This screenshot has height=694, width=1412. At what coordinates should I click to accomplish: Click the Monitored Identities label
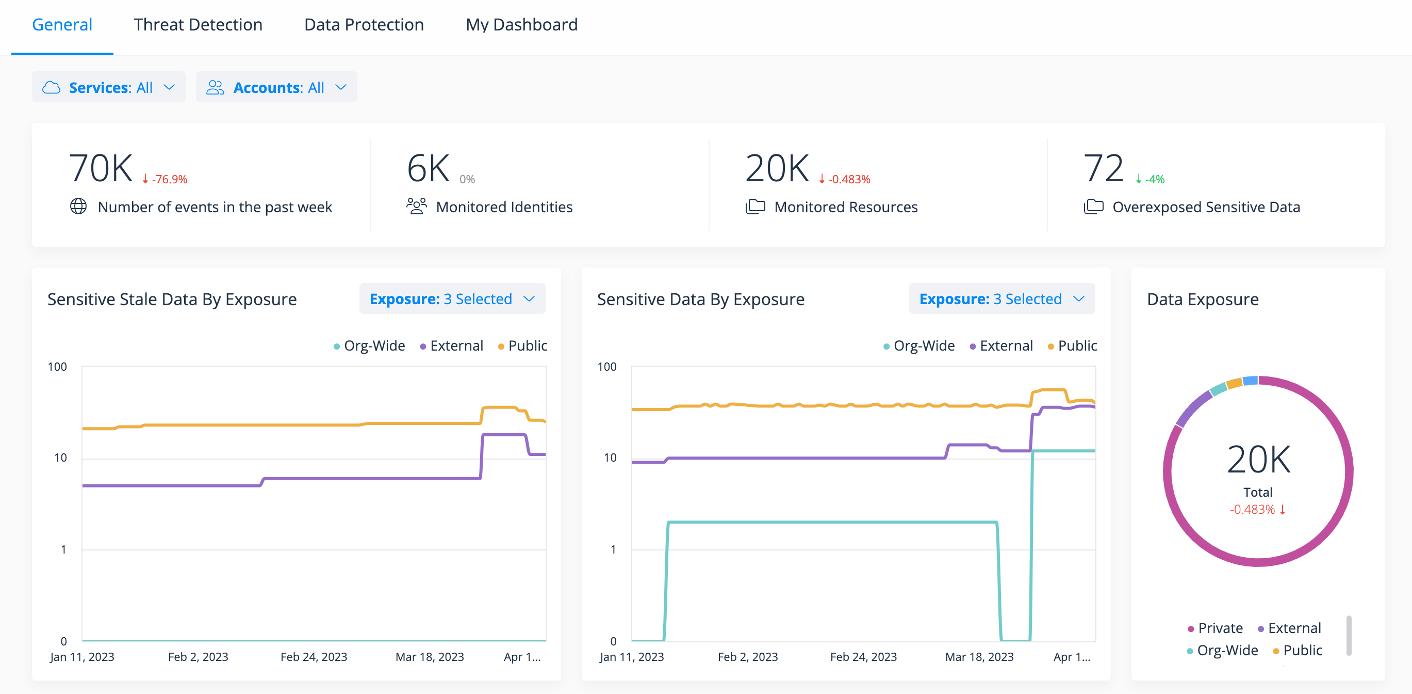click(x=504, y=207)
